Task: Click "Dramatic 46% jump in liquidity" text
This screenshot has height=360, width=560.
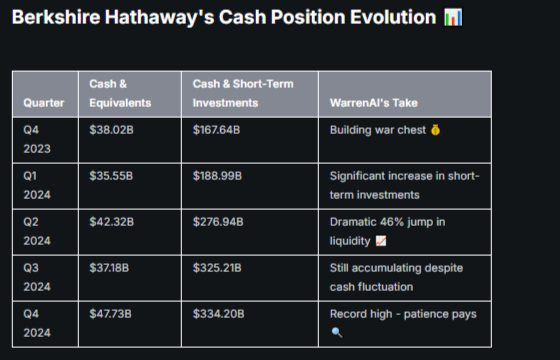Action: point(388,231)
